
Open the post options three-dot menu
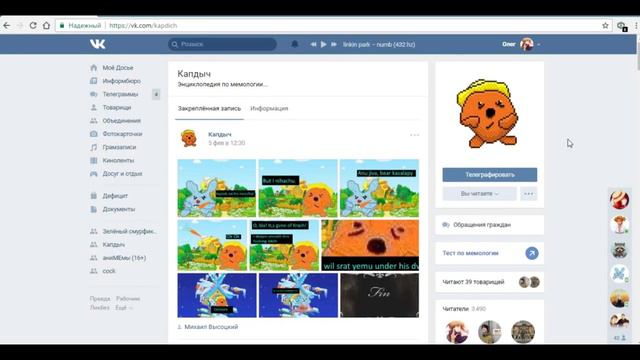pos(414,135)
